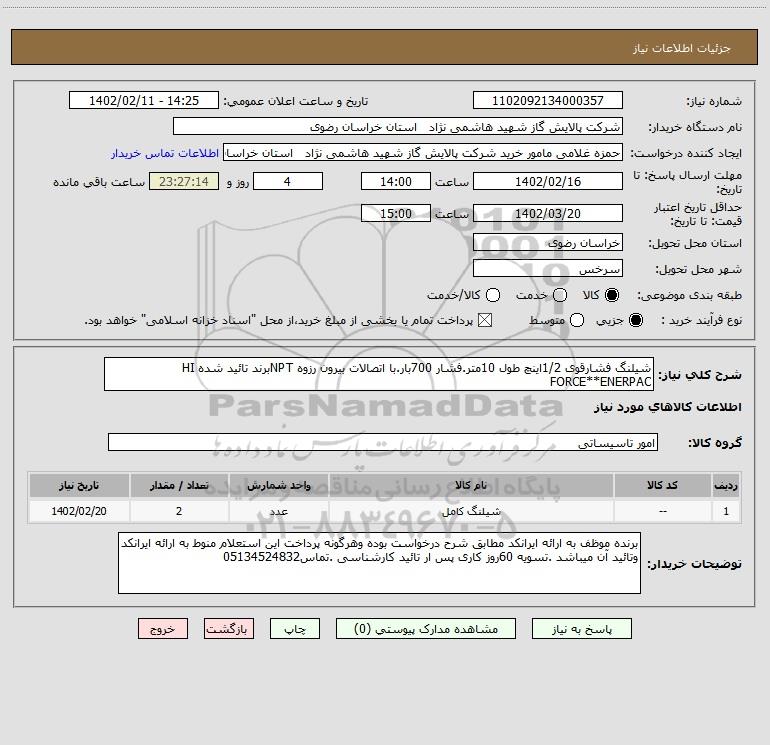Click the need number field 1102092134000357
The width and height of the screenshot is (770, 745).
click(x=548, y=101)
